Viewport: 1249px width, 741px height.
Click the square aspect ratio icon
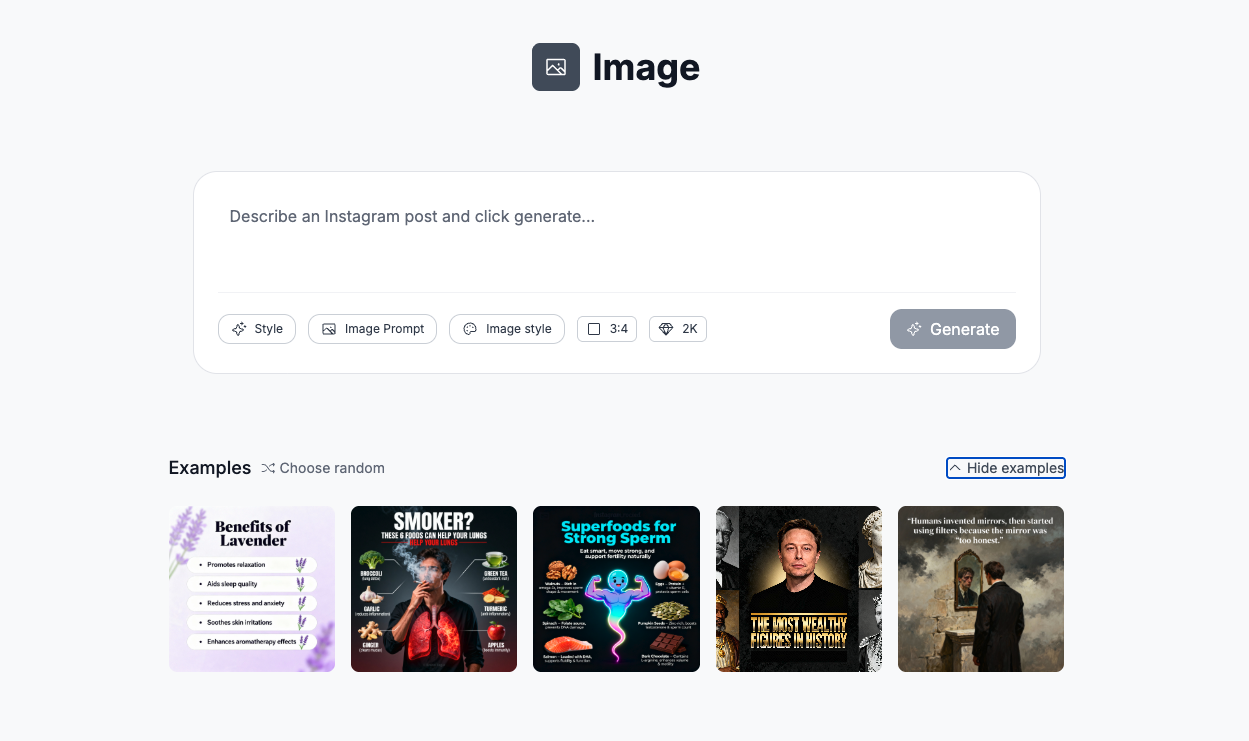tap(594, 329)
